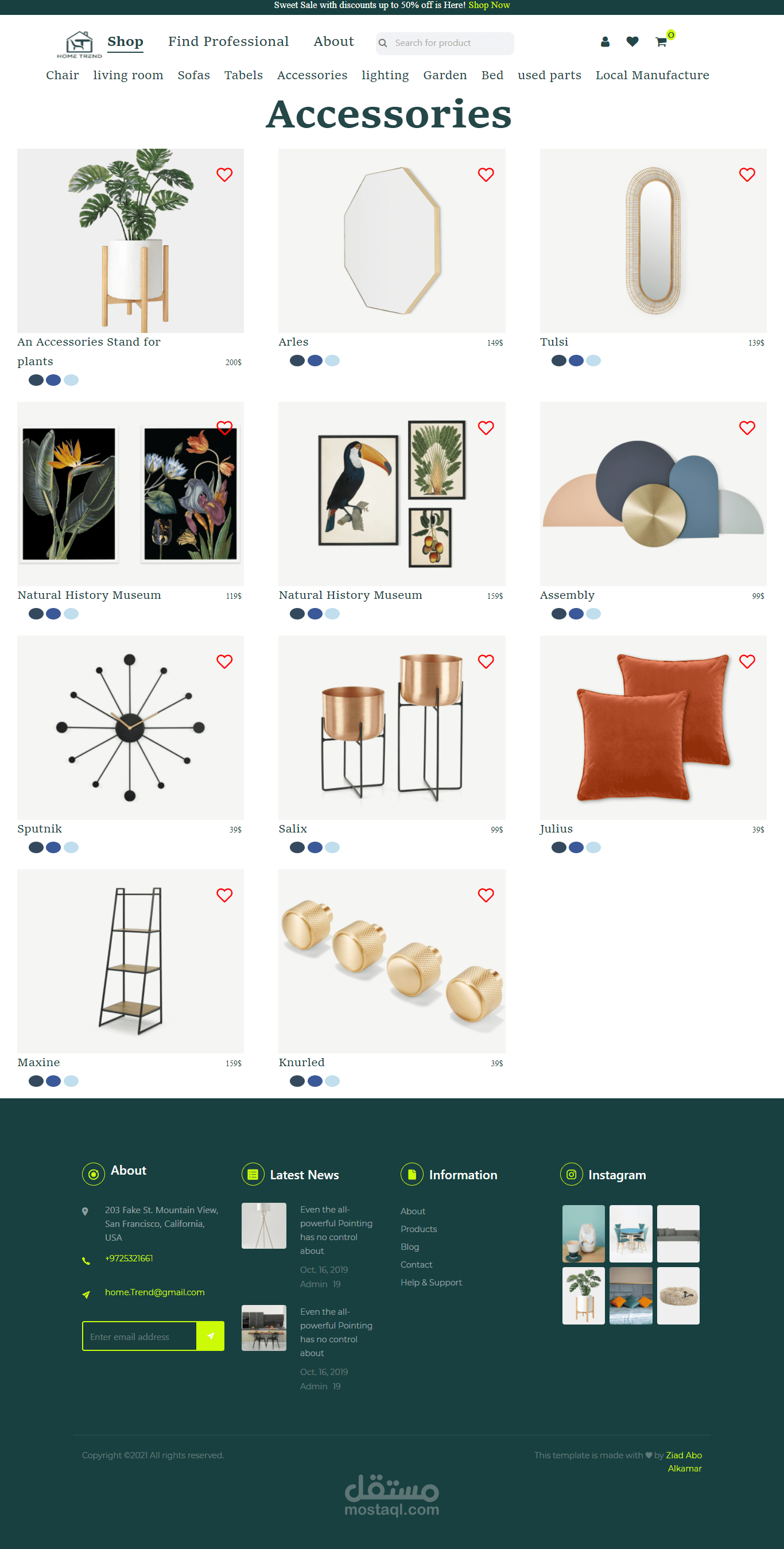Open the Help & Support footer link

pos(431,1282)
